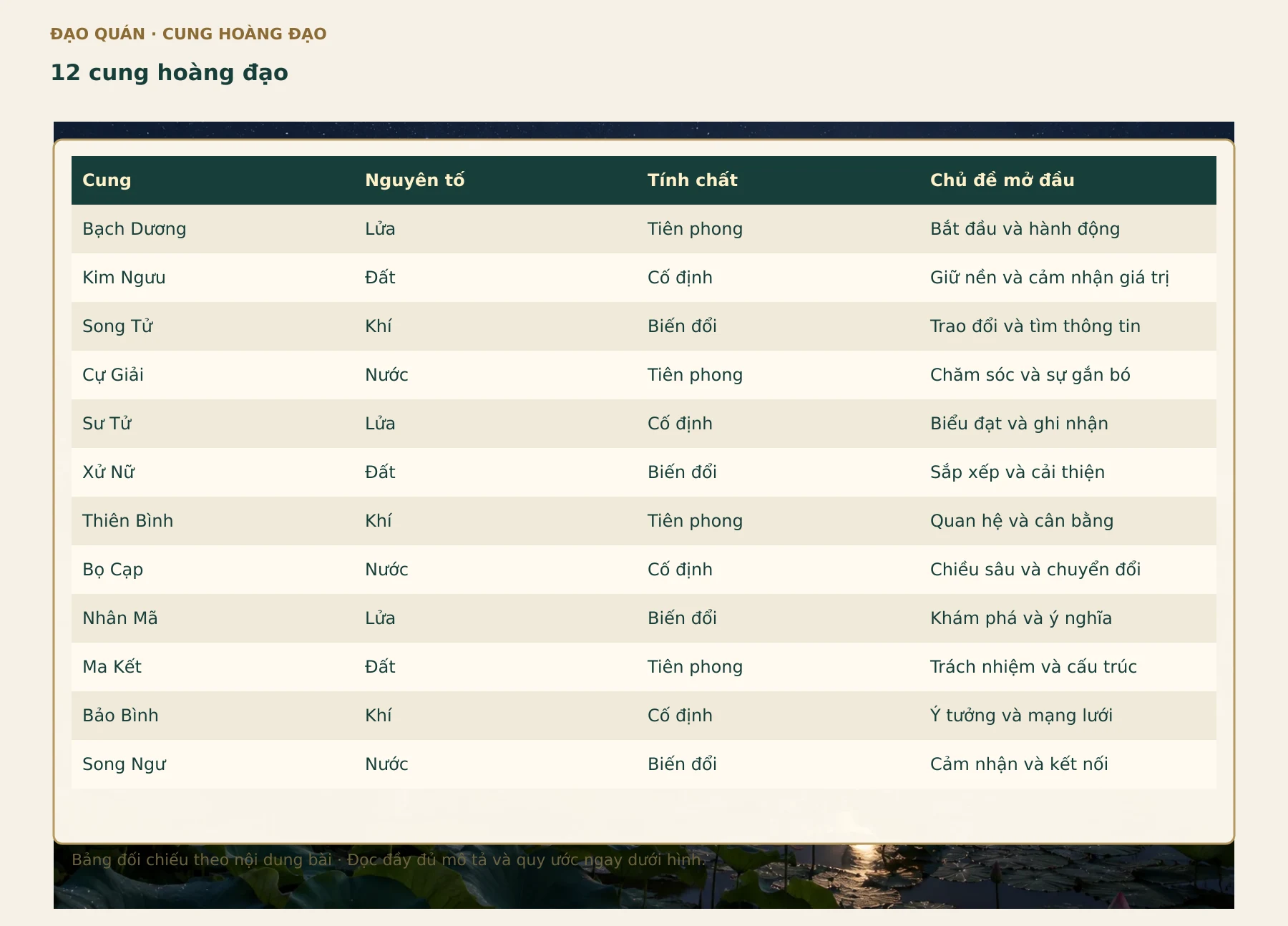
Task: Select the 'Ma Kết' cell
Action: 213,667
